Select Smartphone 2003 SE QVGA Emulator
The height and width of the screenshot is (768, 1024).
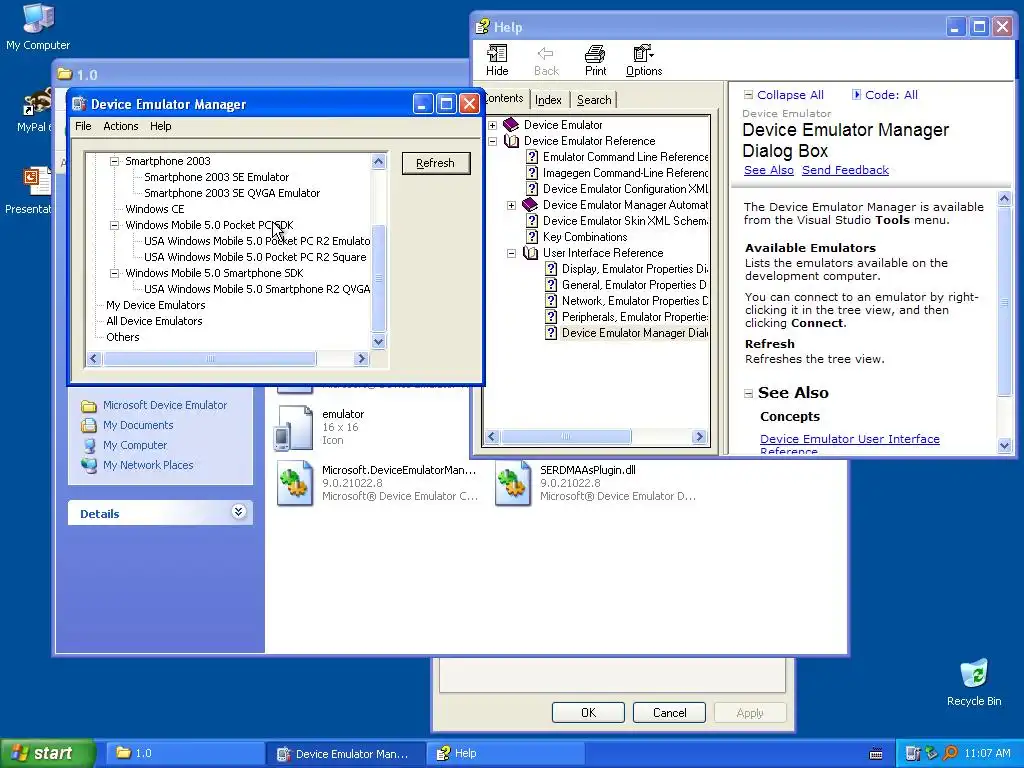click(x=232, y=193)
